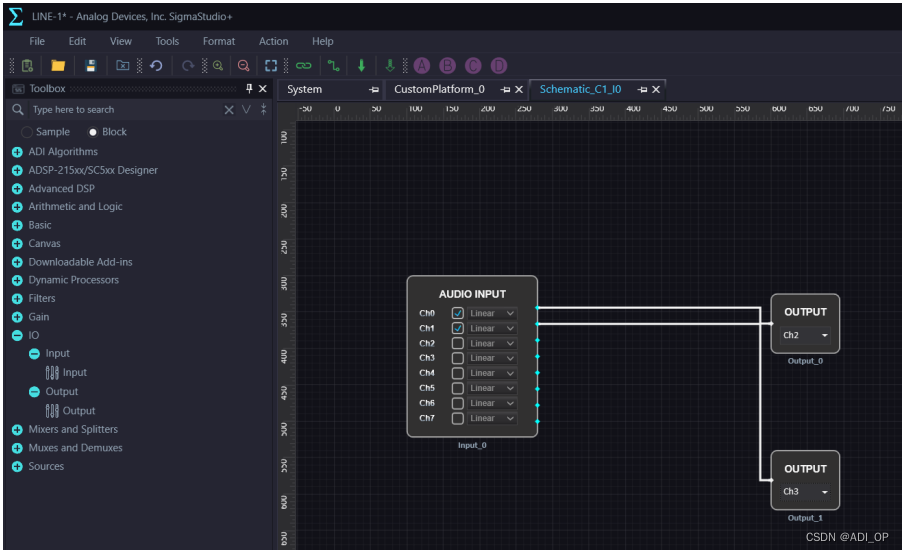Expand the Filters category
The image size is (905, 553).
pyautogui.click(x=17, y=298)
